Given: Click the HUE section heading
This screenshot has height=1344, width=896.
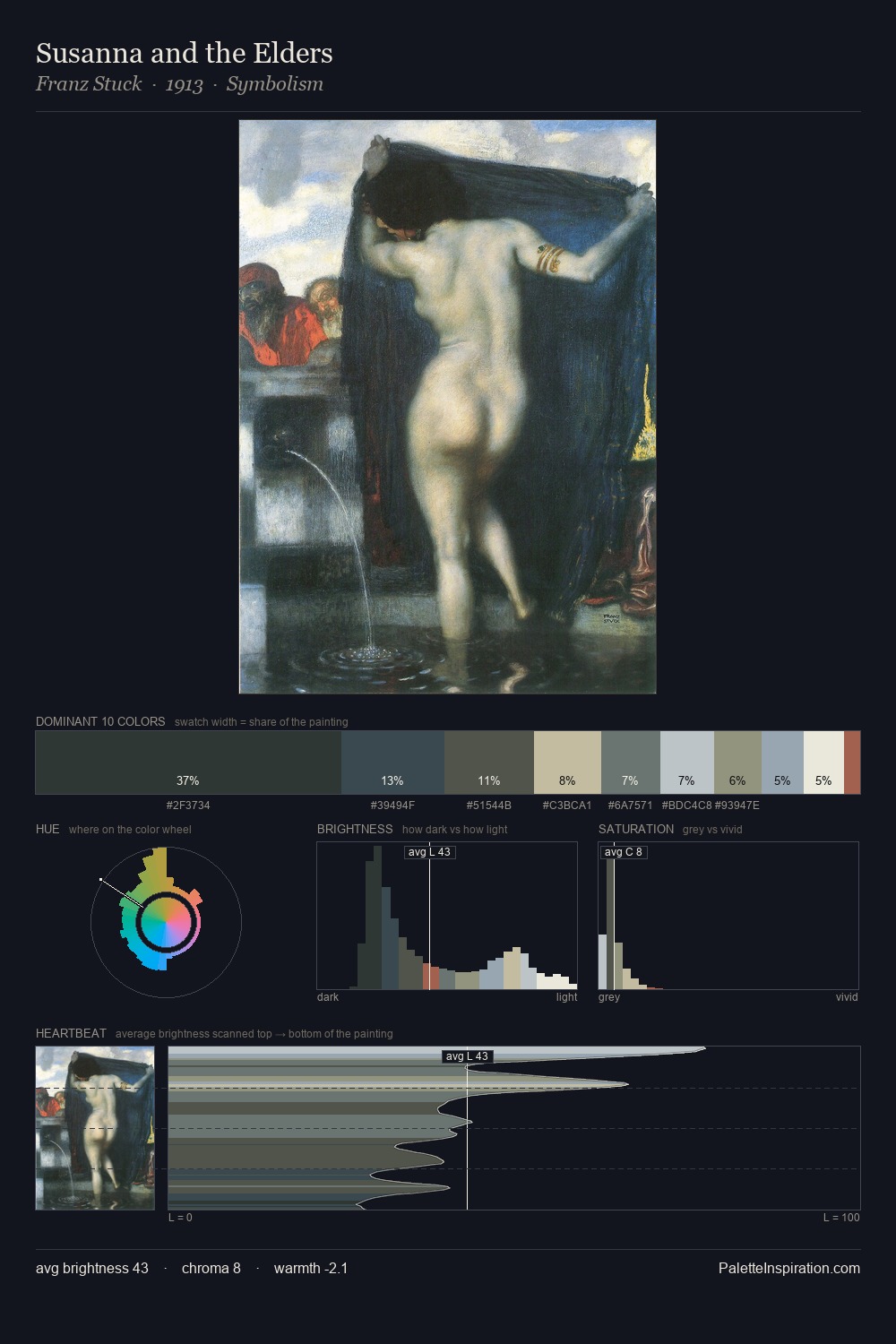Looking at the screenshot, I should pos(47,829).
